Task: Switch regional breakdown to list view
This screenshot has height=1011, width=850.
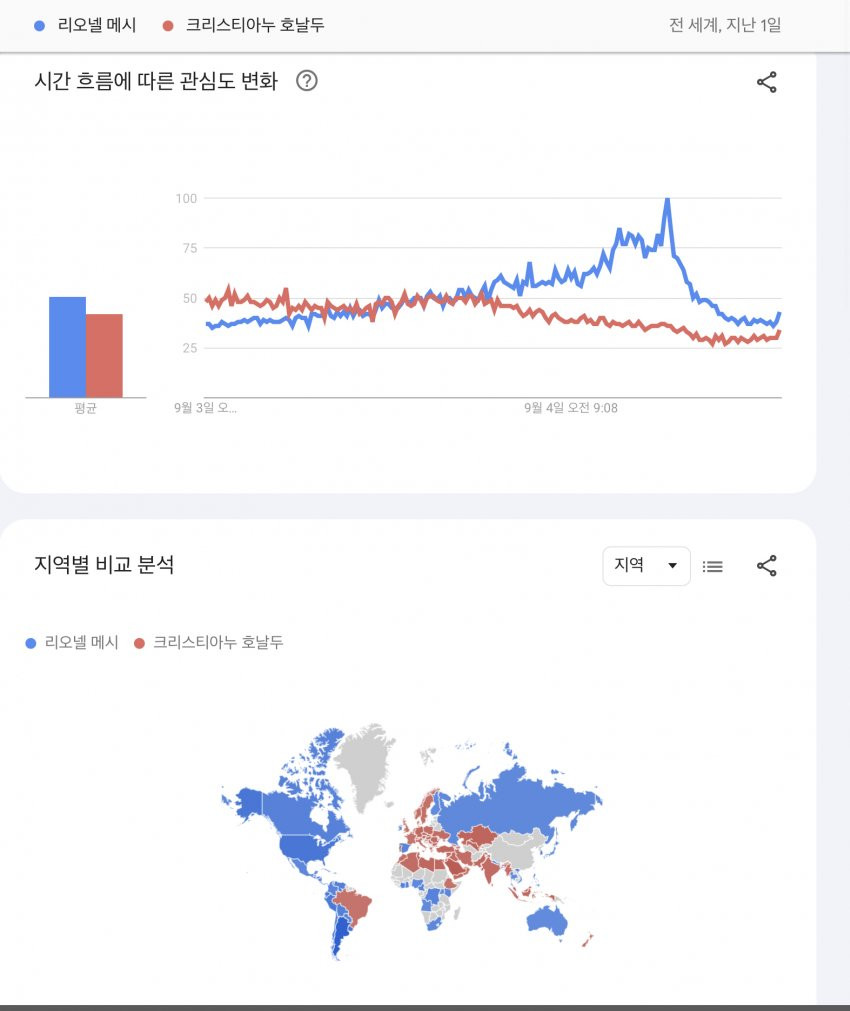Action: (713, 566)
